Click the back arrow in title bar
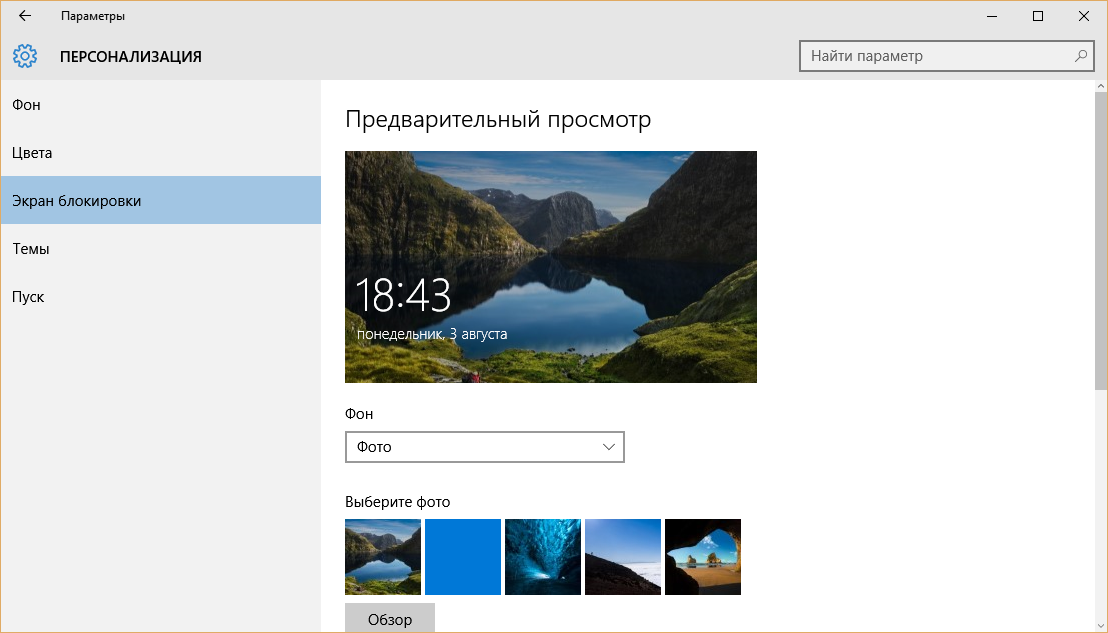This screenshot has width=1108, height=633. [x=25, y=16]
